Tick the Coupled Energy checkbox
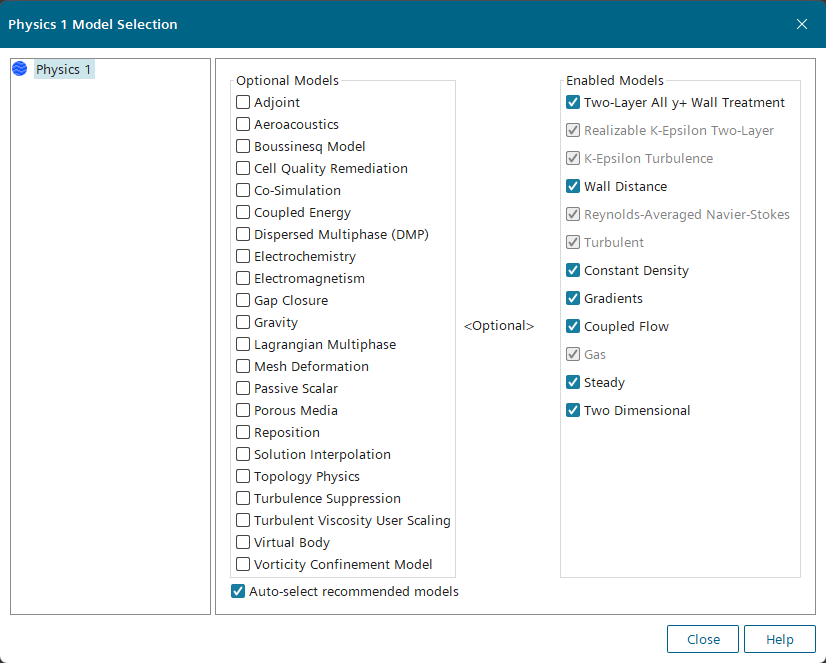 (243, 212)
